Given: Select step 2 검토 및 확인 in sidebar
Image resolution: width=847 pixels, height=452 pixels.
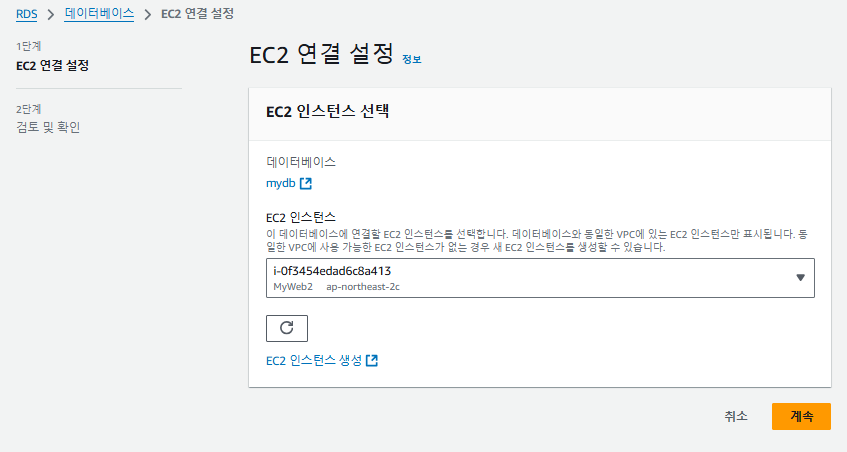Looking at the screenshot, I should pyautogui.click(x=48, y=127).
